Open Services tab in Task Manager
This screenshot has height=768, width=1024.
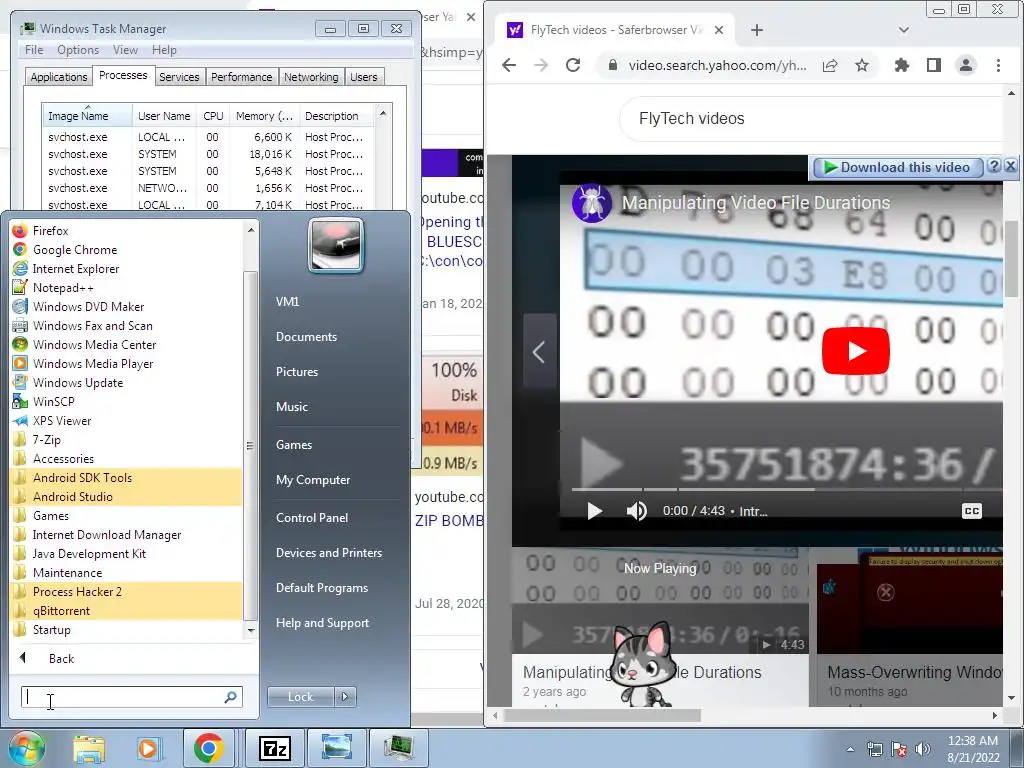(179, 77)
